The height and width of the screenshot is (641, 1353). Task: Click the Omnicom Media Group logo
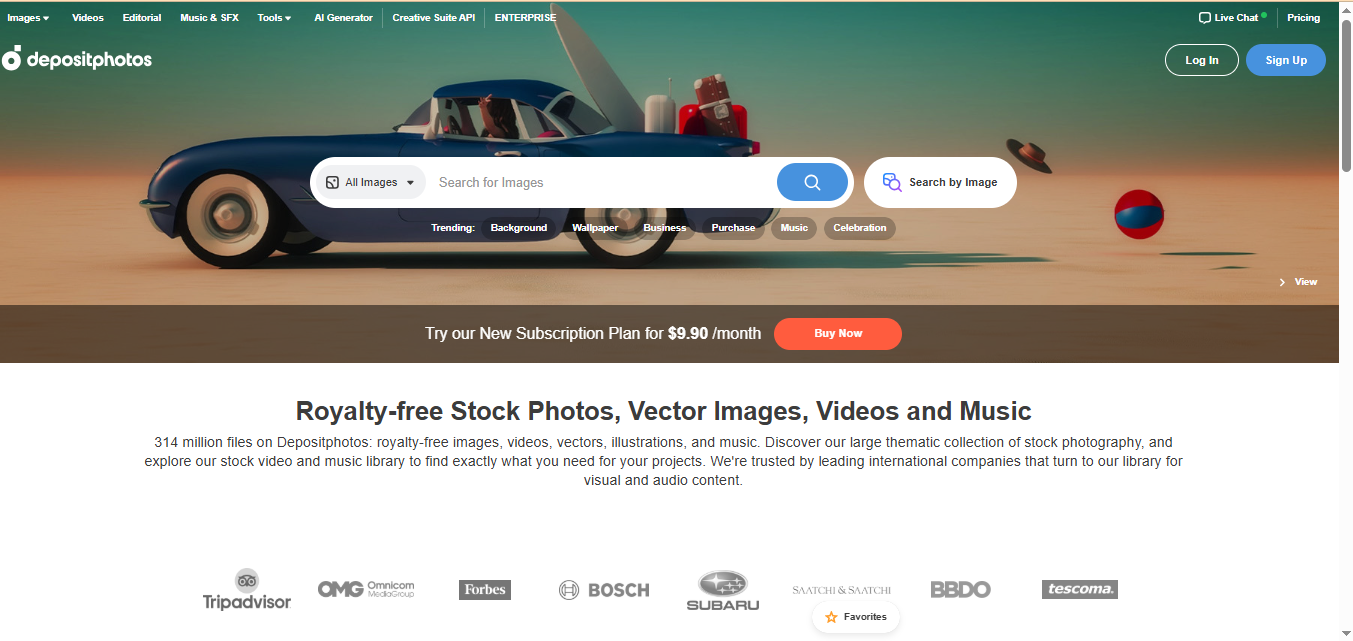click(366, 589)
